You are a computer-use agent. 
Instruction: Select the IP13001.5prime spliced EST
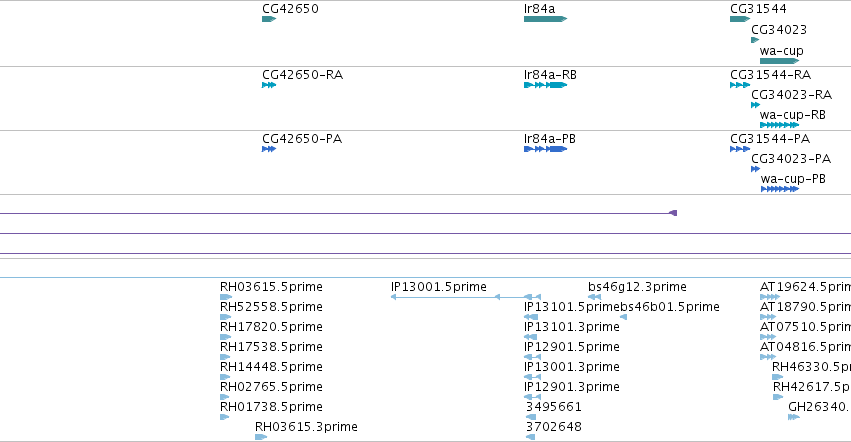pyautogui.click(x=466, y=297)
